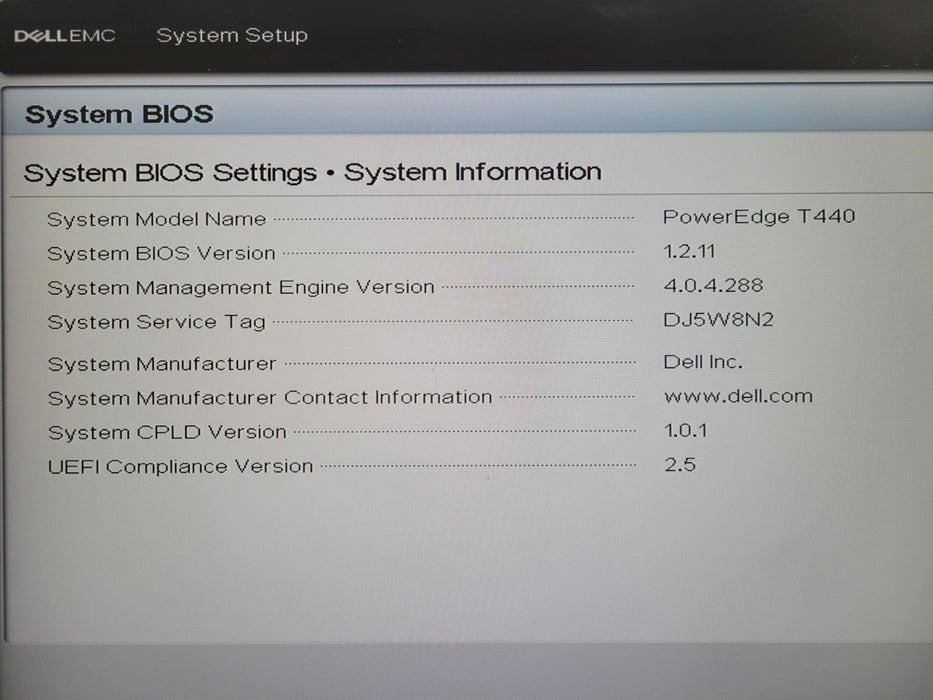
Task: Click the System BIOS Settings breadcrumb heading
Action: [x=170, y=173]
